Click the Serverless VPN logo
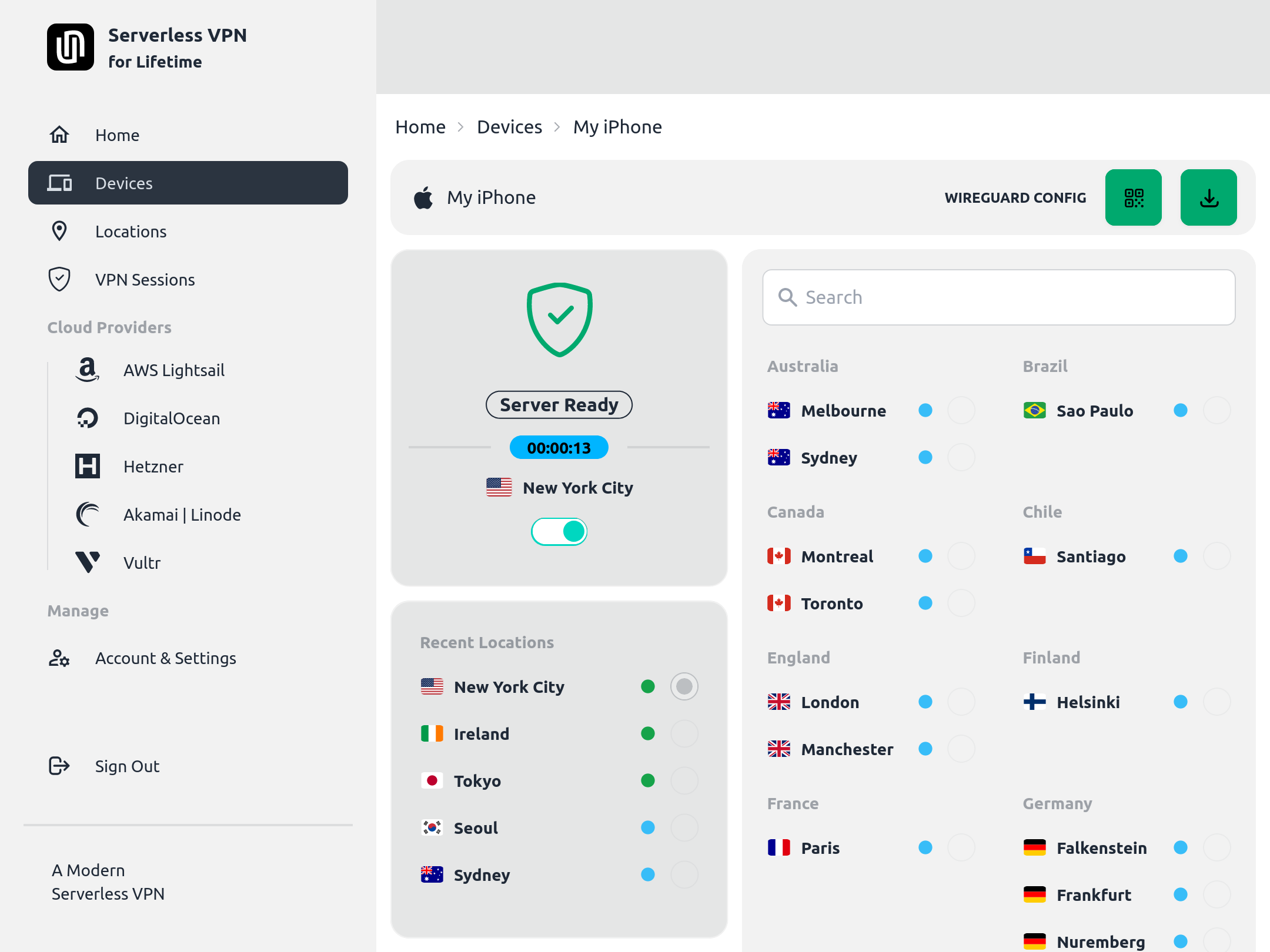The width and height of the screenshot is (1270, 952). (71, 47)
